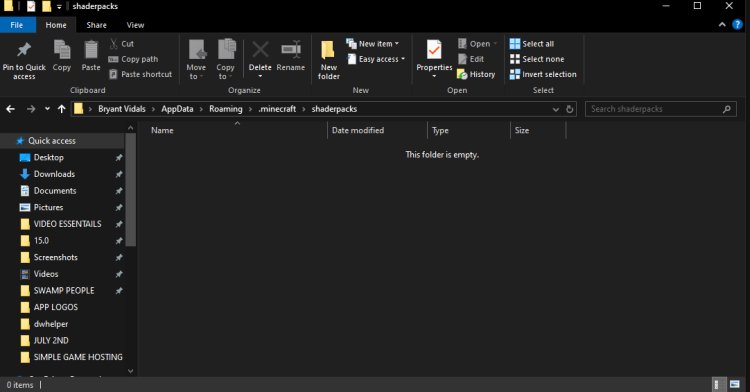Click Invert selection

pos(543,74)
